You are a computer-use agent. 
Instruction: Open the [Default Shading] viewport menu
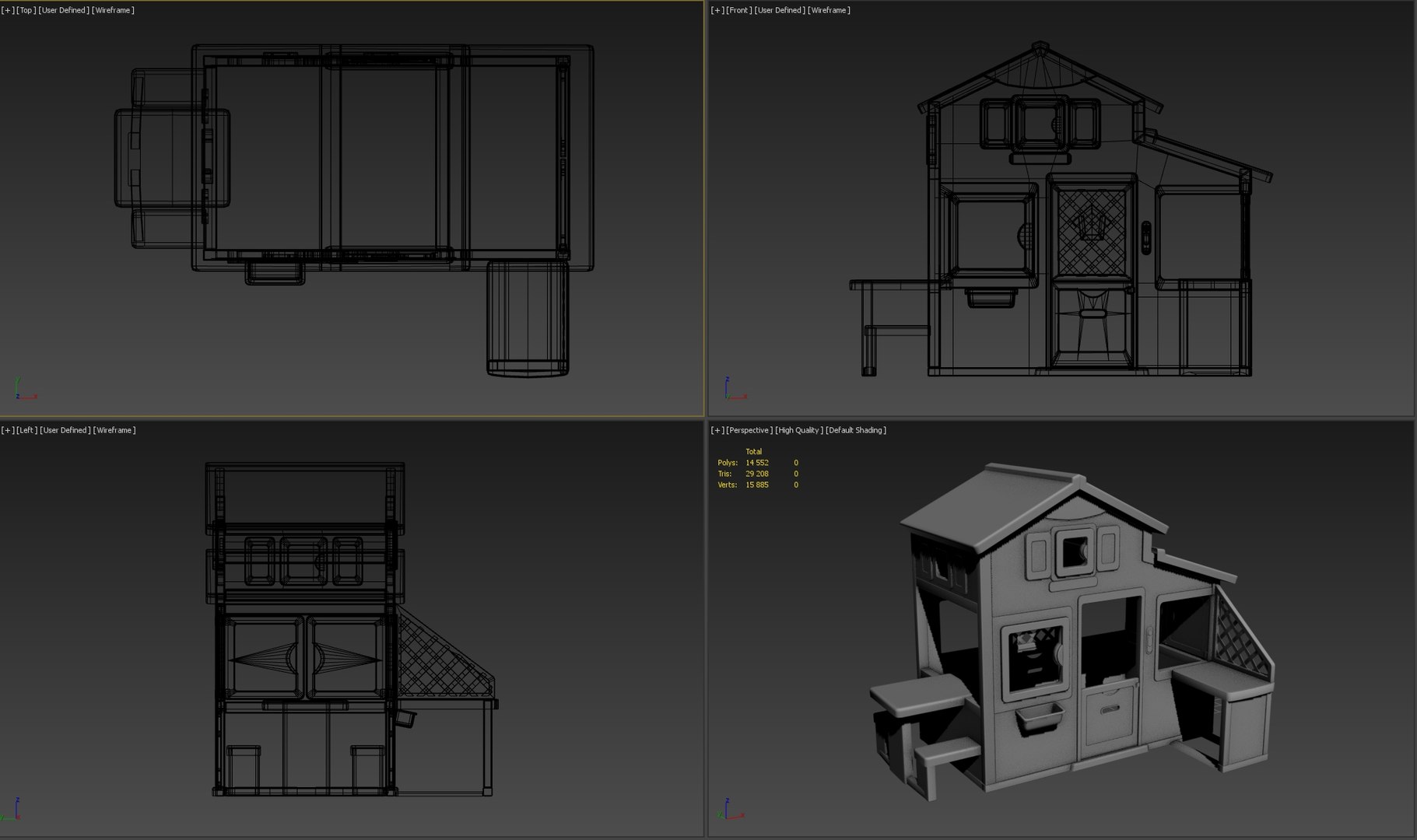(856, 430)
